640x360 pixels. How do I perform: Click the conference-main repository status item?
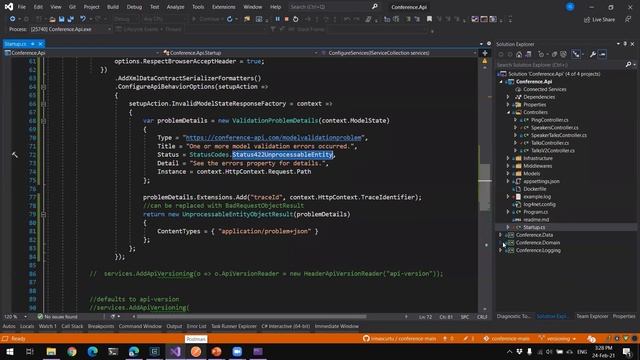507,339
